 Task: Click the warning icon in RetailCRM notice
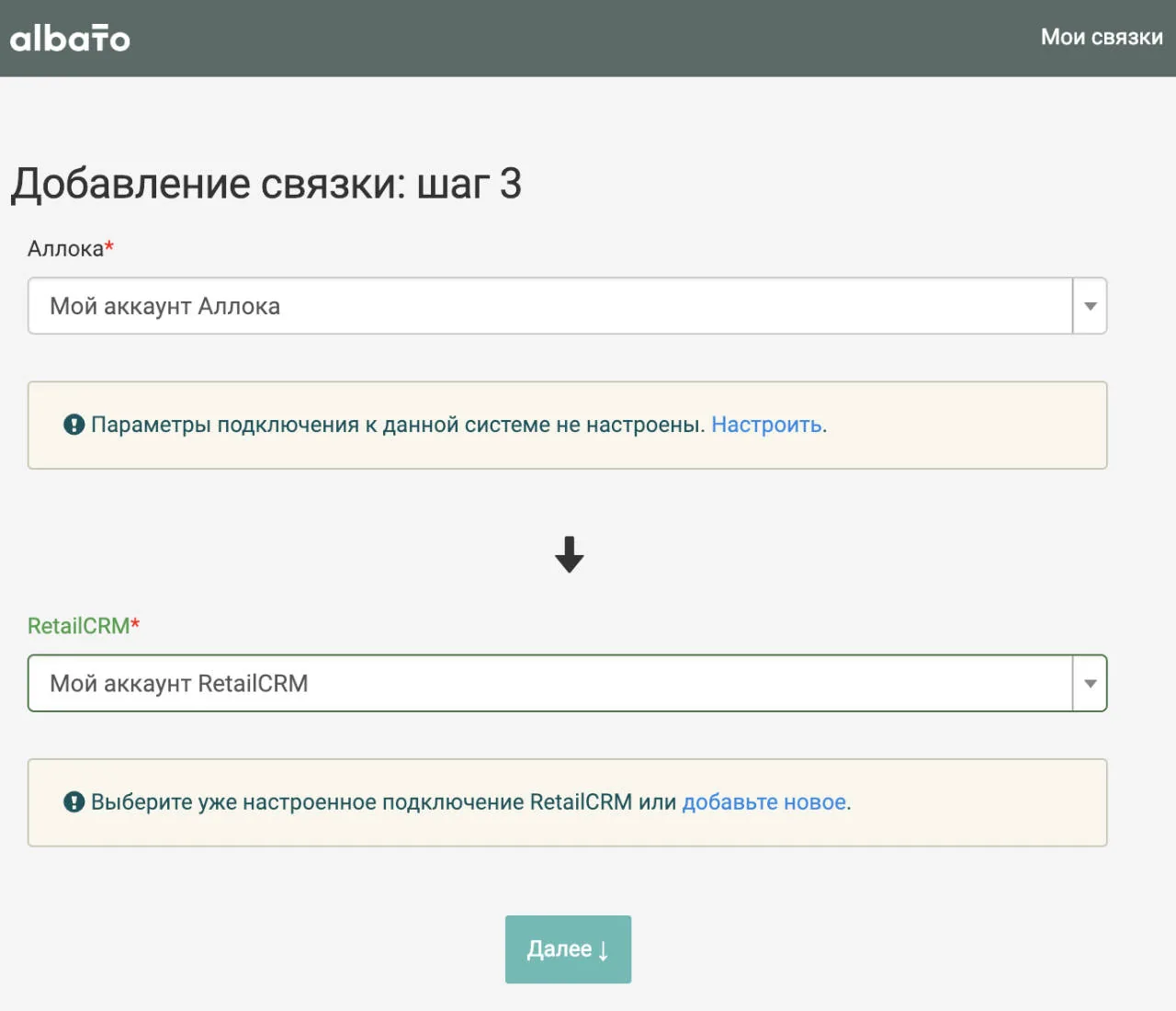[74, 802]
